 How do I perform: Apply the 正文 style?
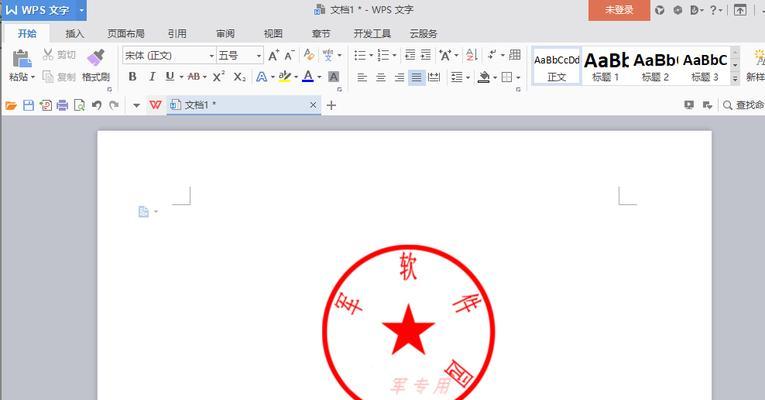[557, 66]
